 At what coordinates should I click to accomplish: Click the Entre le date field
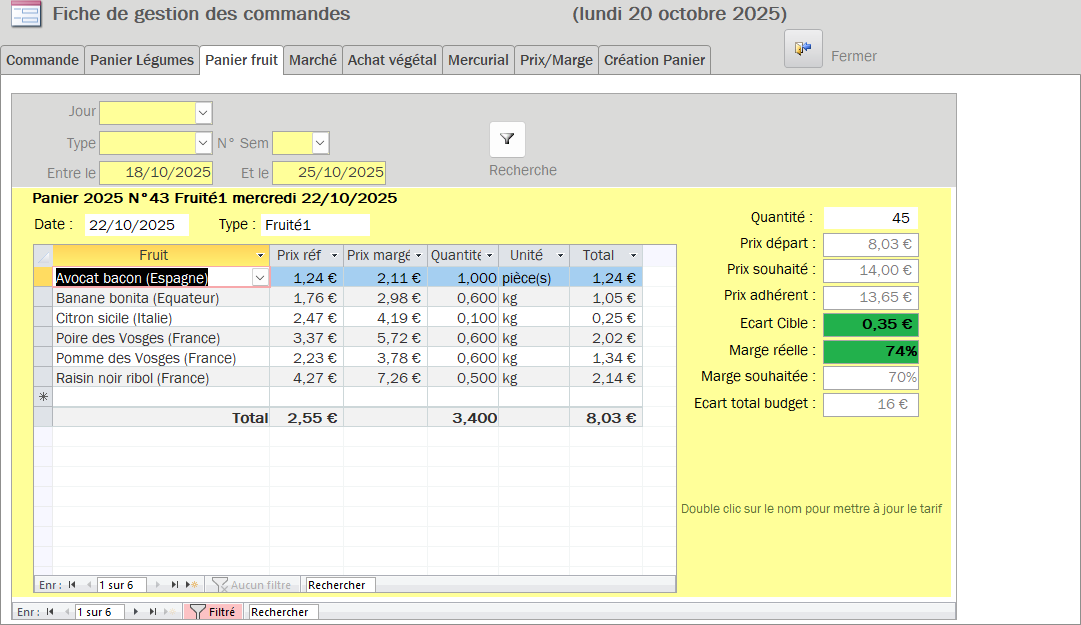pos(155,173)
